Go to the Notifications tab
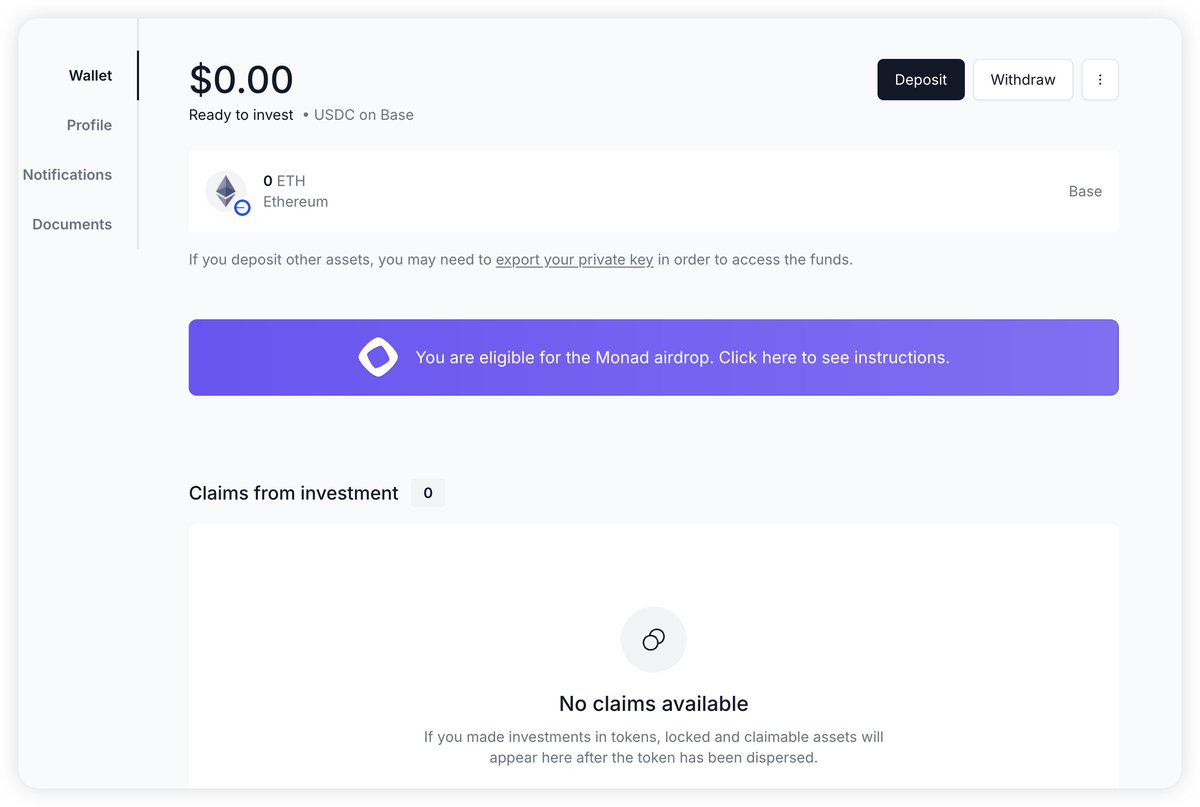 (x=67, y=175)
